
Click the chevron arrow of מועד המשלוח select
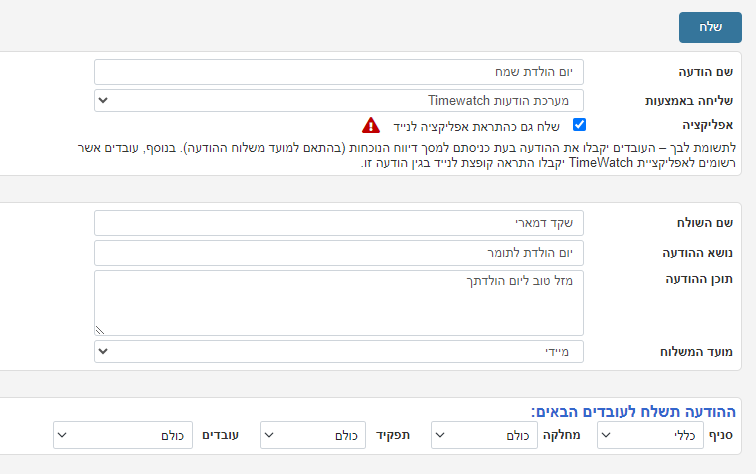click(103, 352)
